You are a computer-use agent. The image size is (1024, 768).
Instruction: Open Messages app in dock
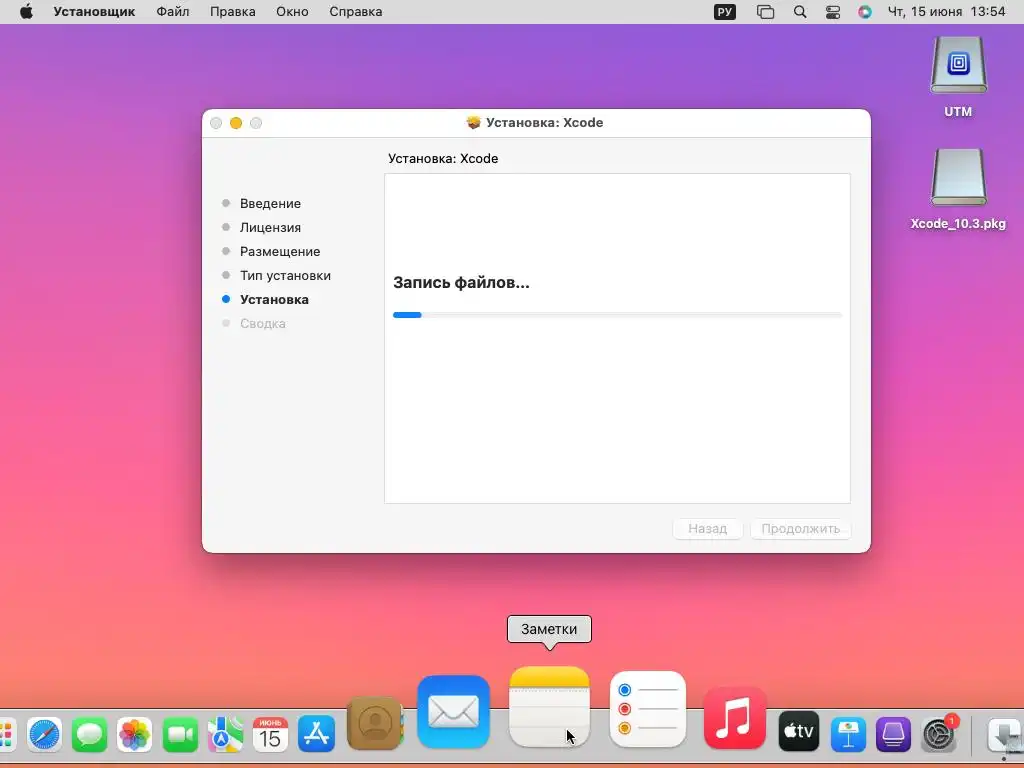point(89,735)
